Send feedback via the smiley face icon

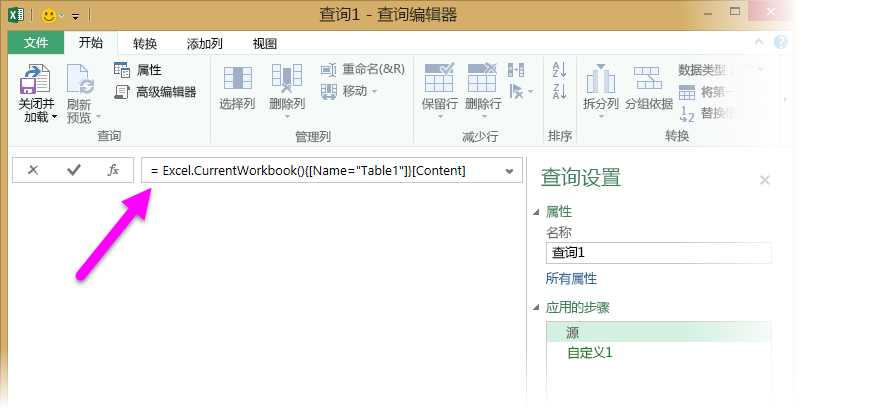point(47,15)
